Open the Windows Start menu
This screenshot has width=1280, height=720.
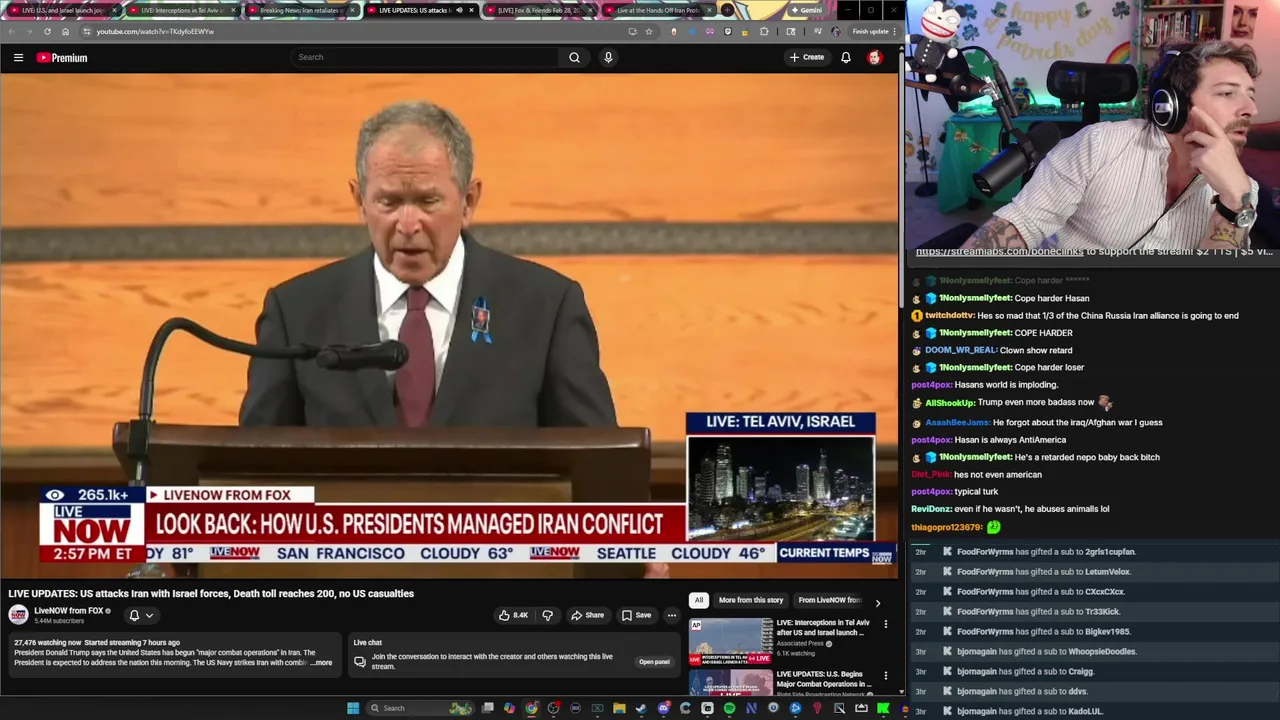click(353, 708)
